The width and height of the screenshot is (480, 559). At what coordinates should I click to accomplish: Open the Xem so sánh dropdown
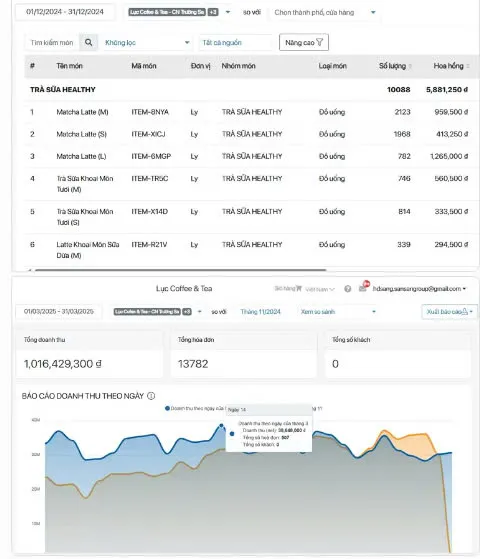338,312
